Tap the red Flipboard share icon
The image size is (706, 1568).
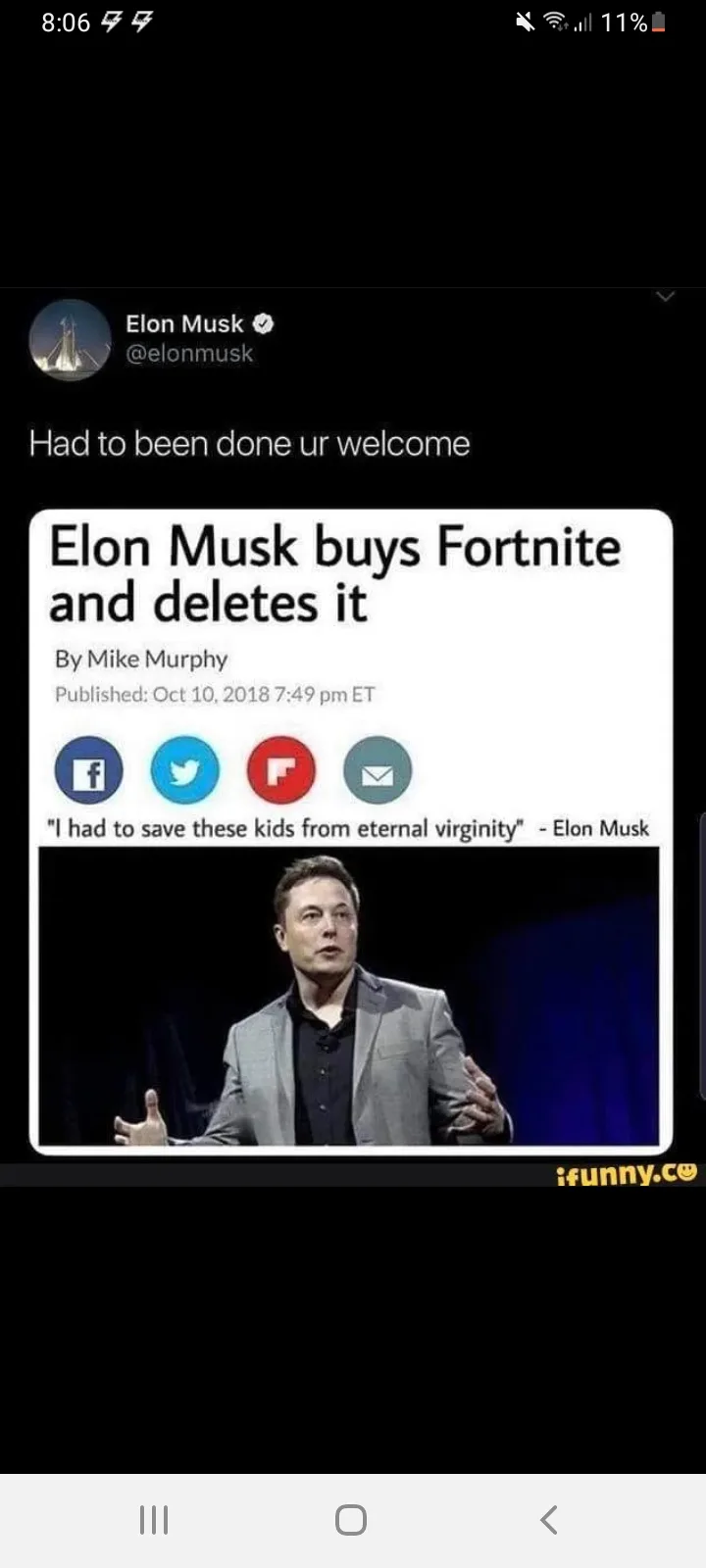click(281, 769)
